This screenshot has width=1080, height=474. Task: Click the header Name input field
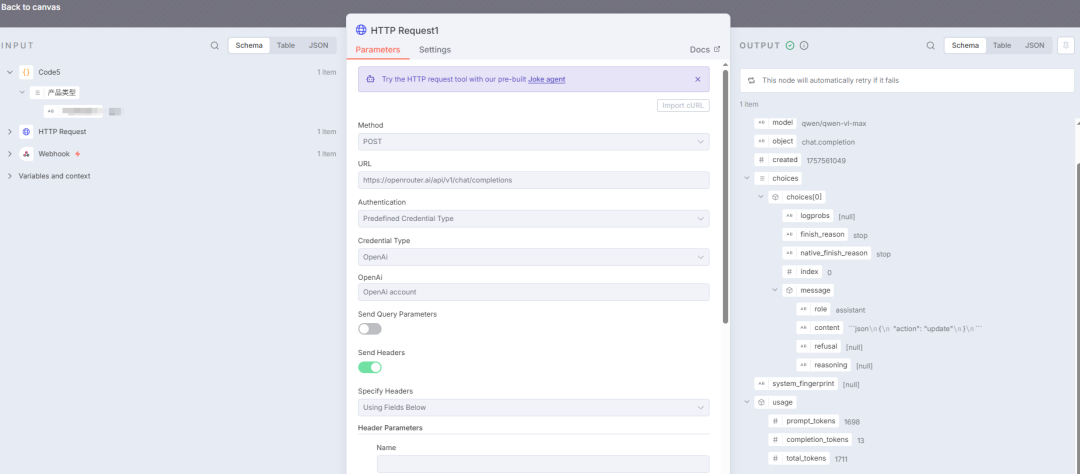pos(543,464)
